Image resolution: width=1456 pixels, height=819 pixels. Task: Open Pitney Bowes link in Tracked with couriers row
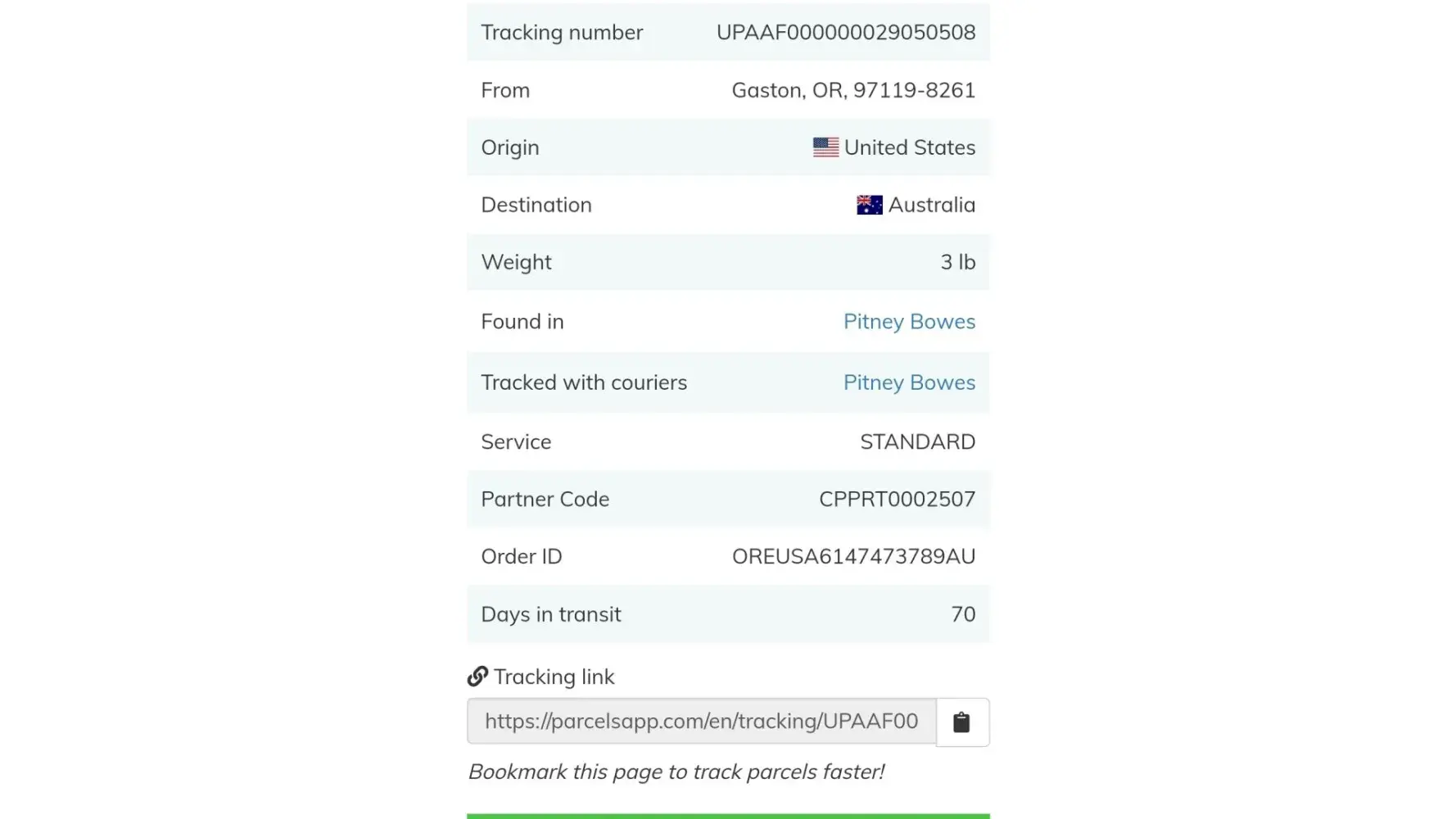pyautogui.click(x=909, y=382)
